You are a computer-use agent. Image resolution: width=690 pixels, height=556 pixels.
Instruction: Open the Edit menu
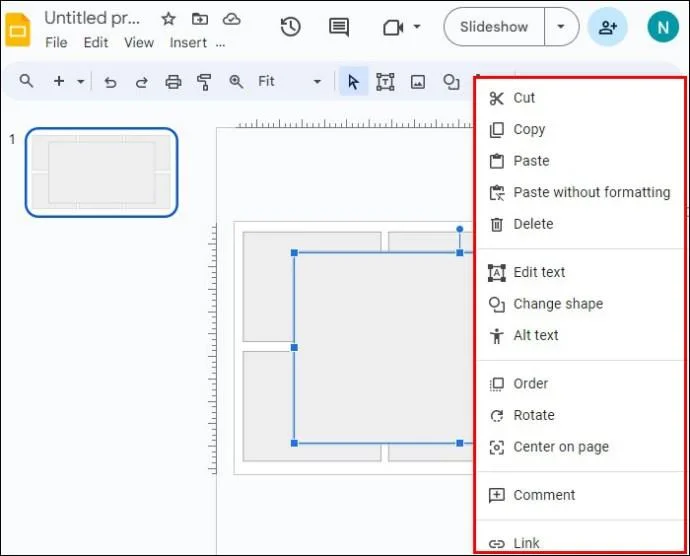tap(96, 43)
